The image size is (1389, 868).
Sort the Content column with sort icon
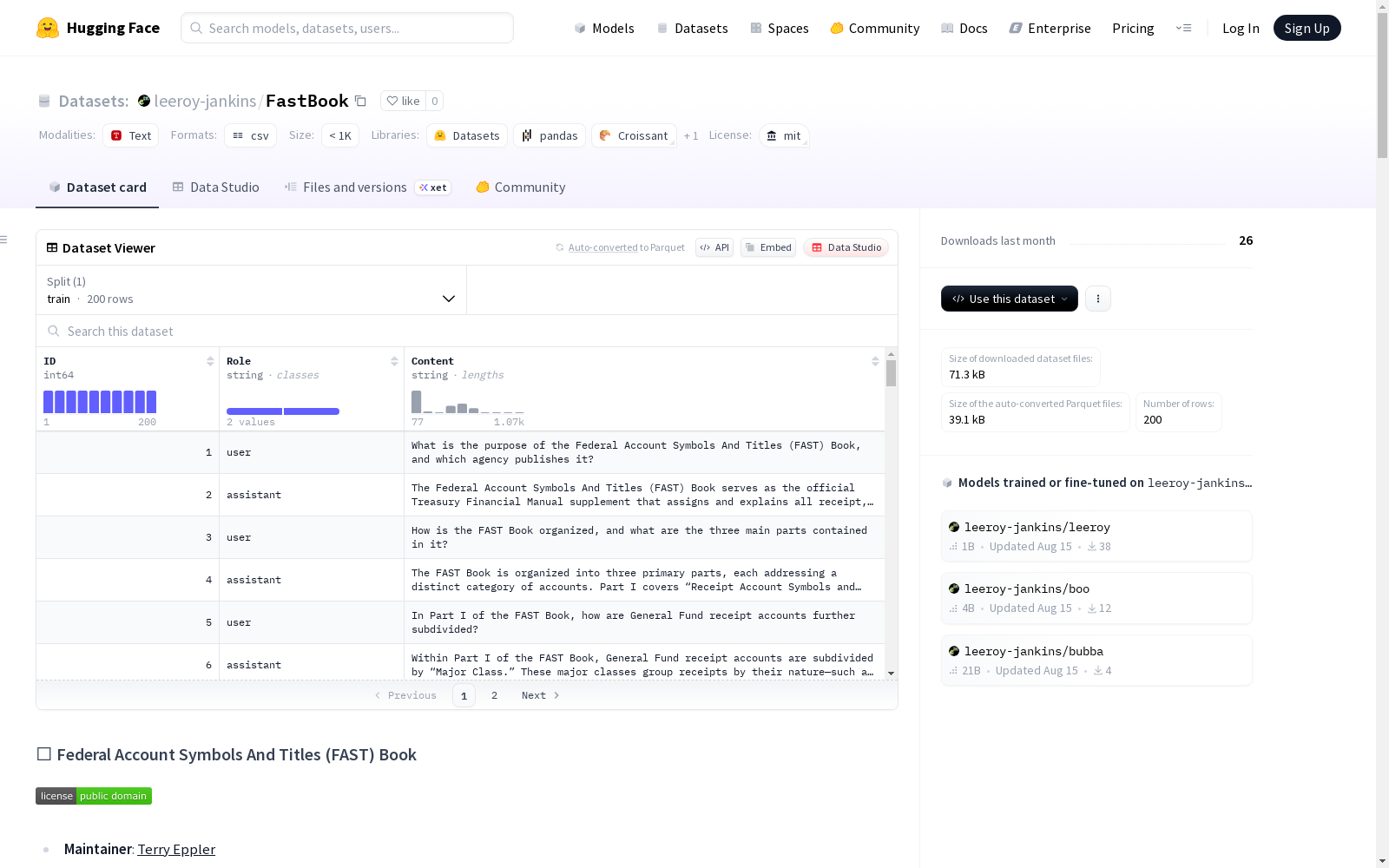875,361
